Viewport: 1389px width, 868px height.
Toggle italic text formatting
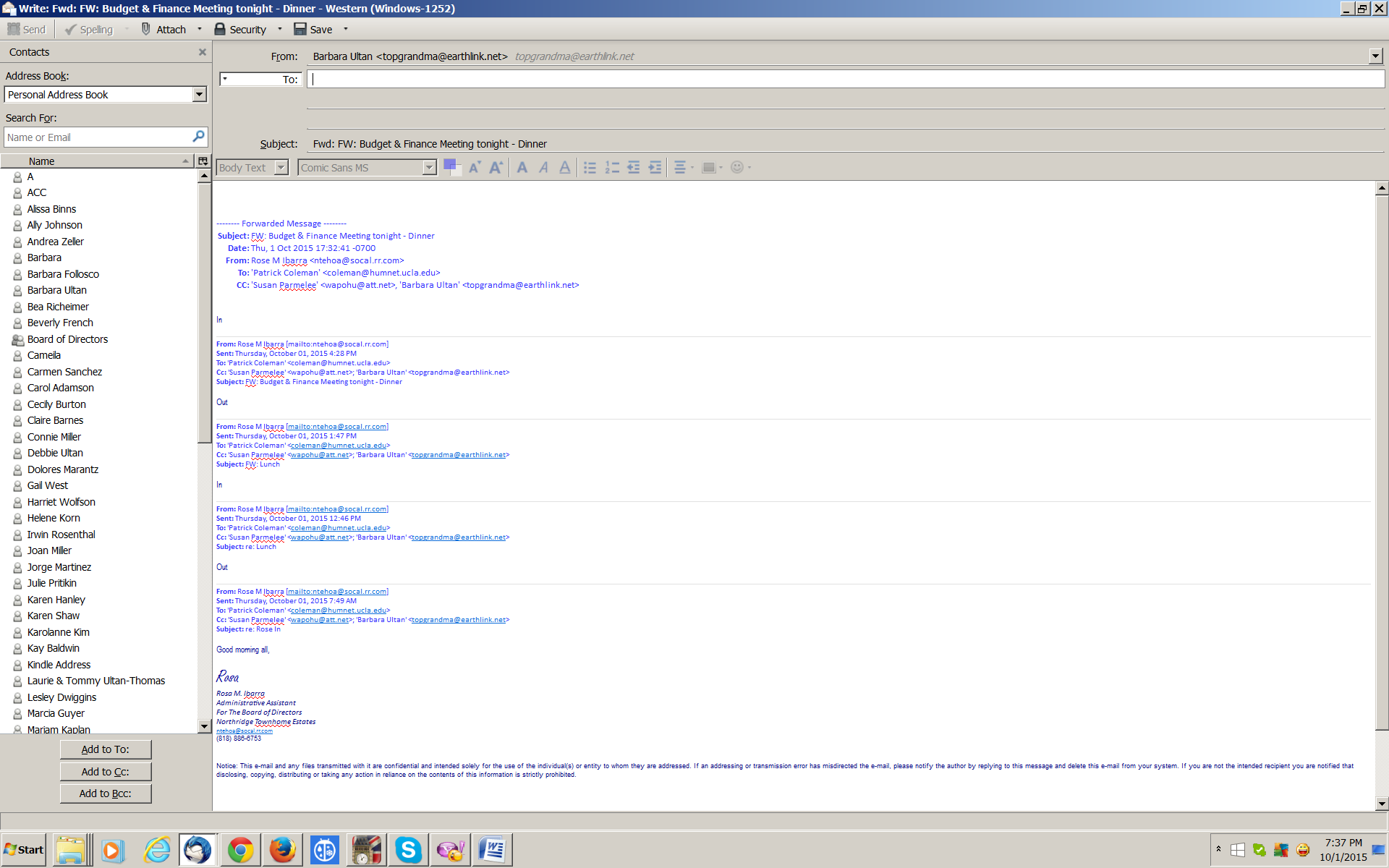[543, 168]
